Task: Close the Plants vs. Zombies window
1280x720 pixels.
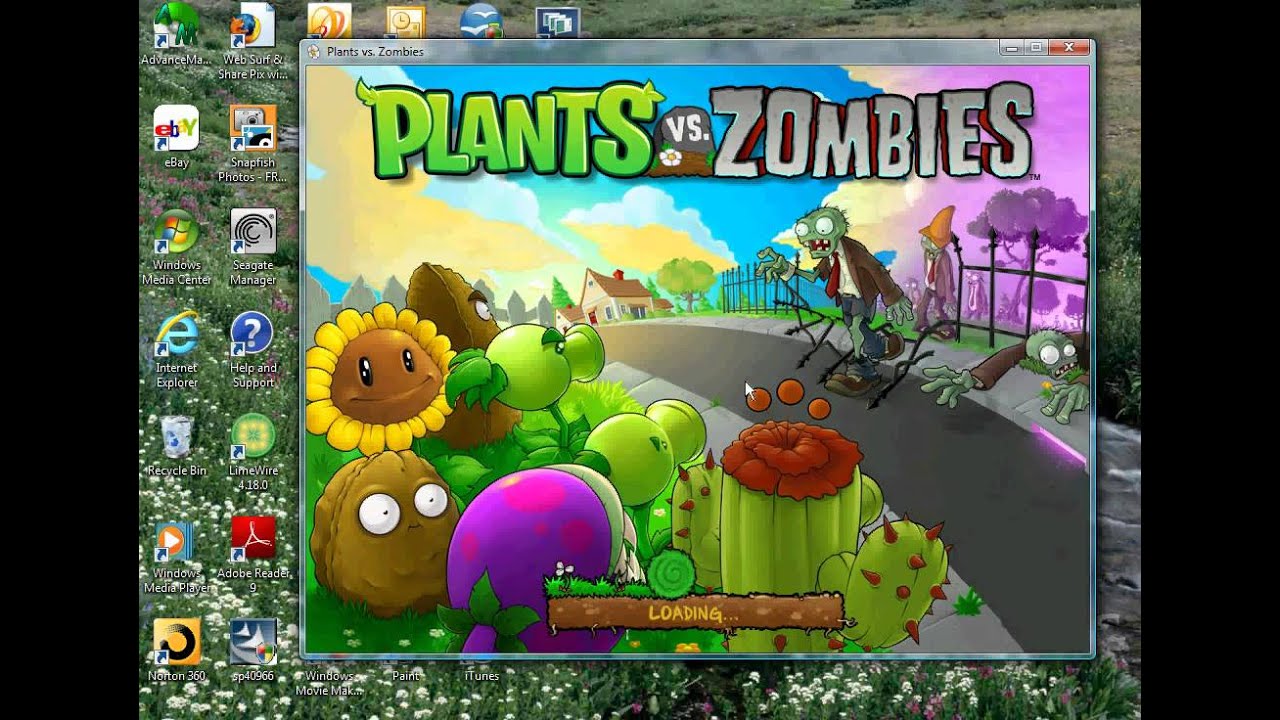Action: 1069,47
